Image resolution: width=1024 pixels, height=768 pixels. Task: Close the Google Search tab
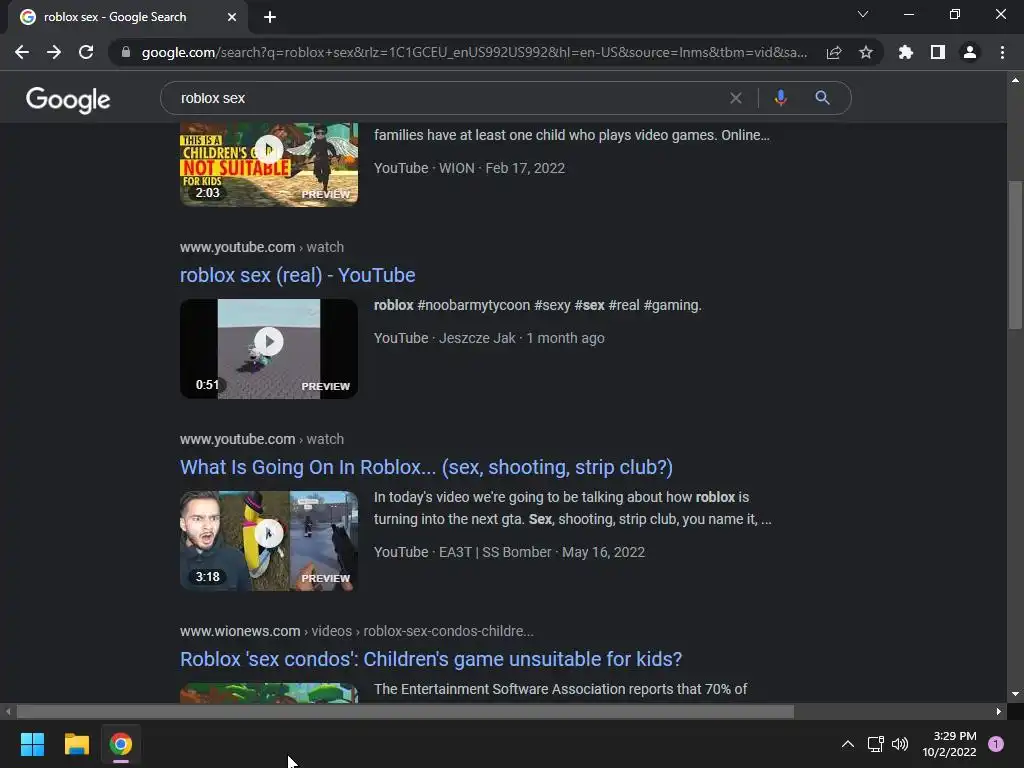(x=232, y=17)
